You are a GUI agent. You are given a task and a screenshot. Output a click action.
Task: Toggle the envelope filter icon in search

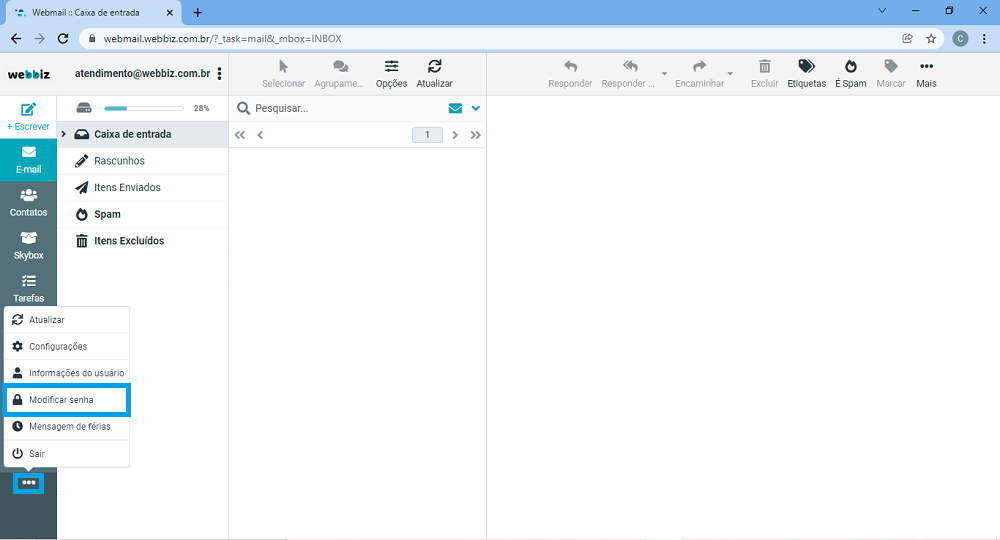(x=455, y=108)
